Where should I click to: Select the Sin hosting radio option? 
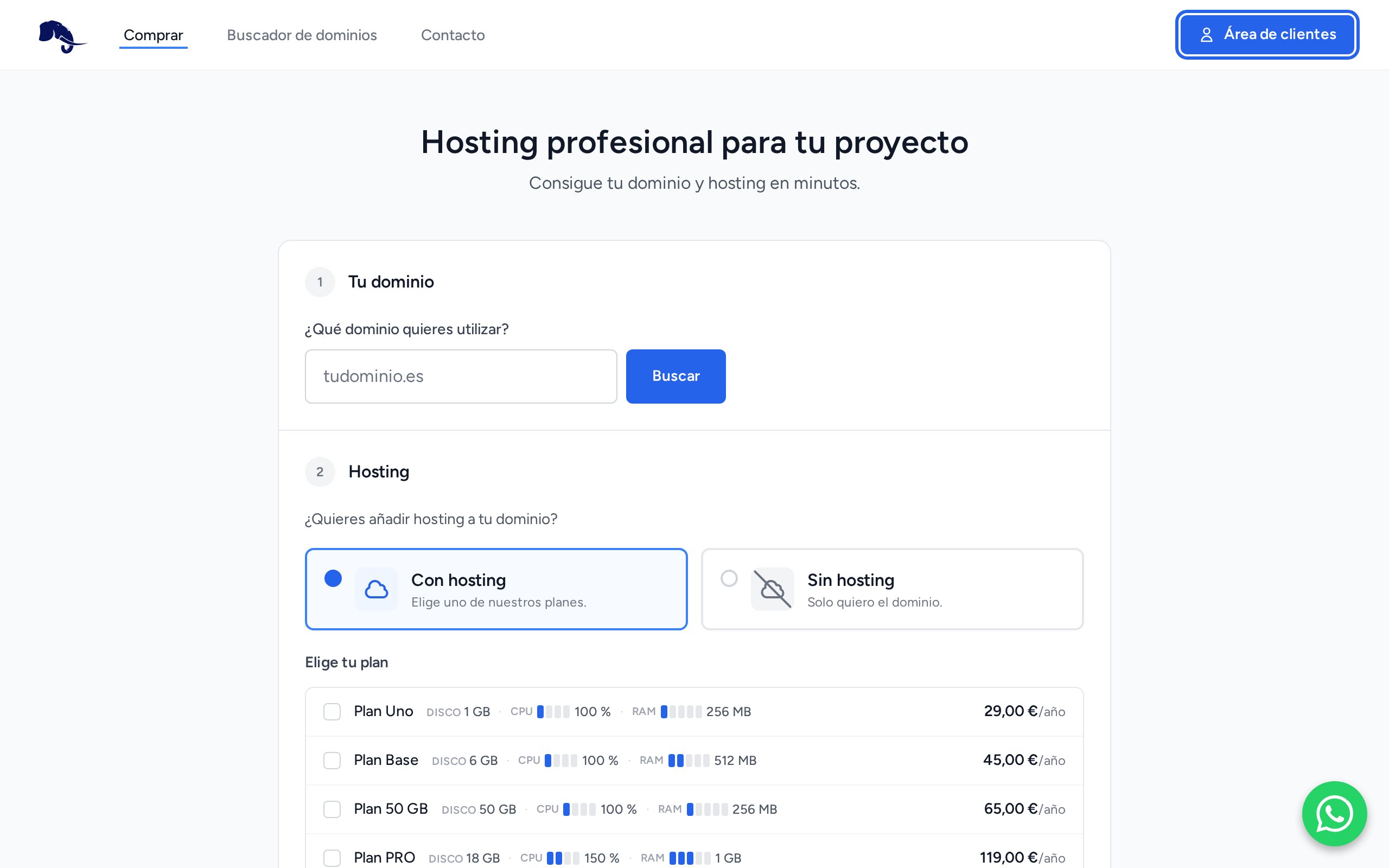[x=729, y=578]
